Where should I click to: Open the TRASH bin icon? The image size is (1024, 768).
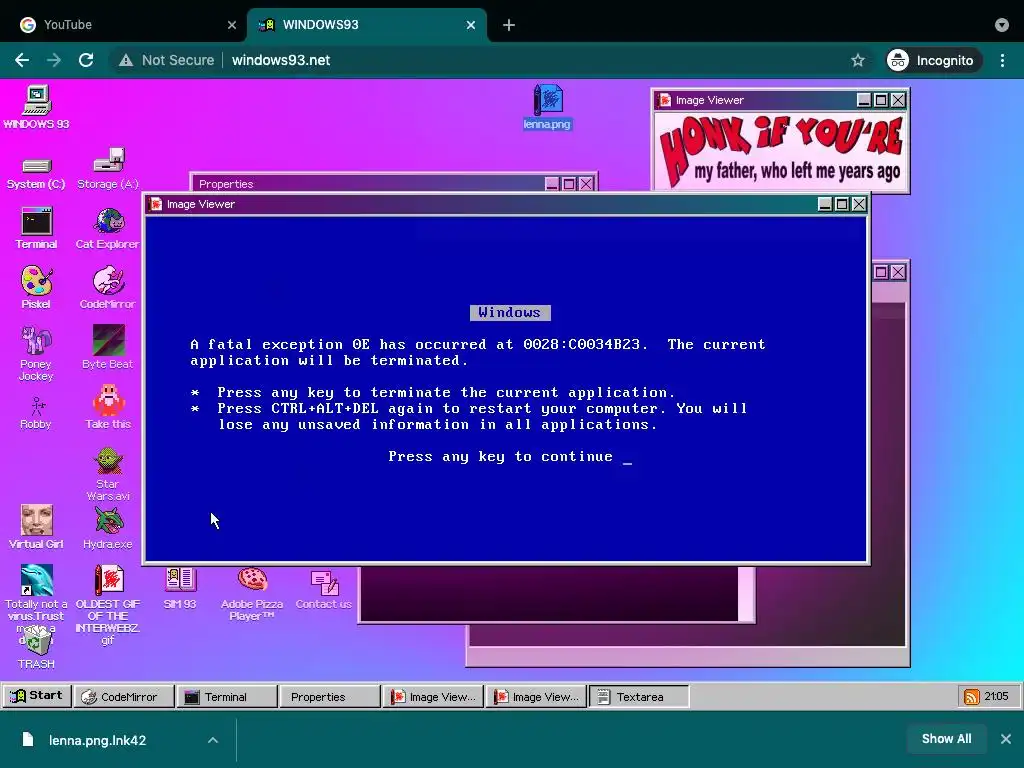click(36, 648)
